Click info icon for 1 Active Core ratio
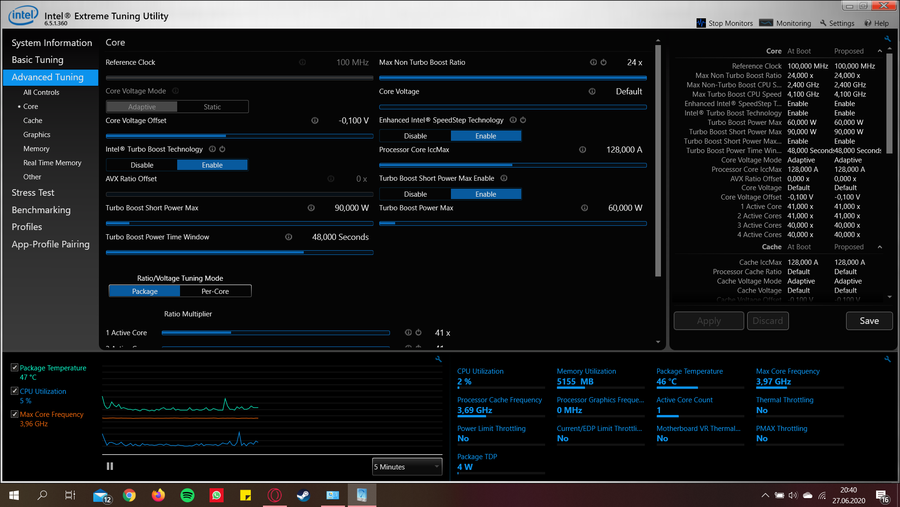900x507 pixels. 408,332
